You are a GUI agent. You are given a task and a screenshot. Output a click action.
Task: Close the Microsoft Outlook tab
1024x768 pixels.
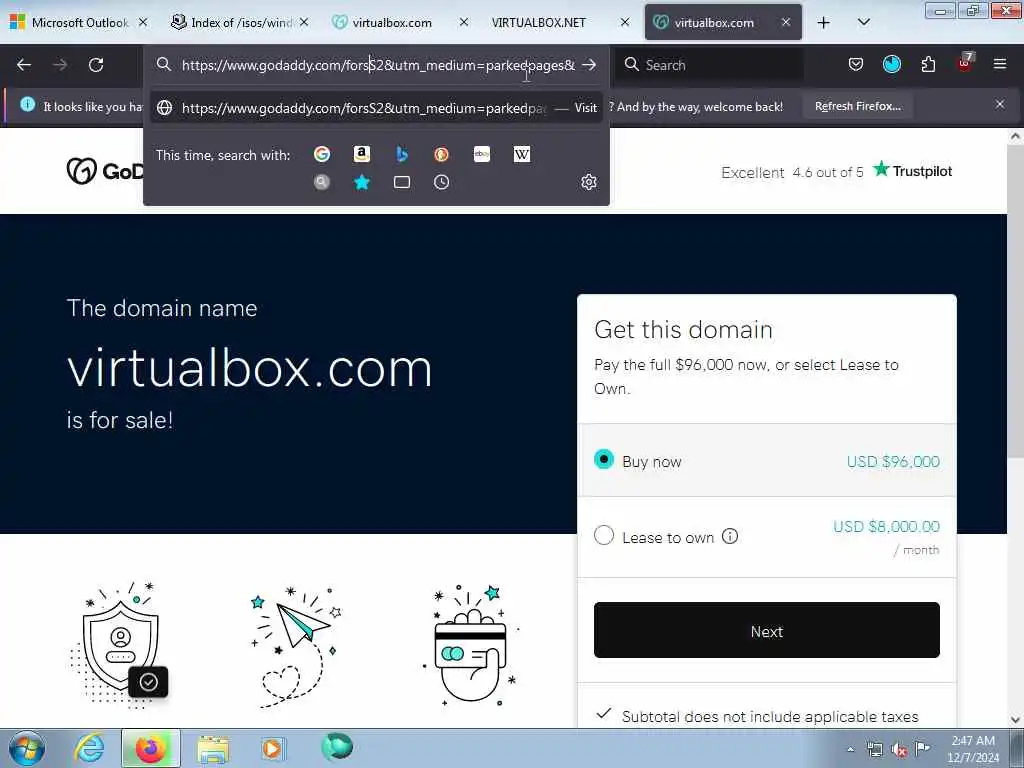143,22
